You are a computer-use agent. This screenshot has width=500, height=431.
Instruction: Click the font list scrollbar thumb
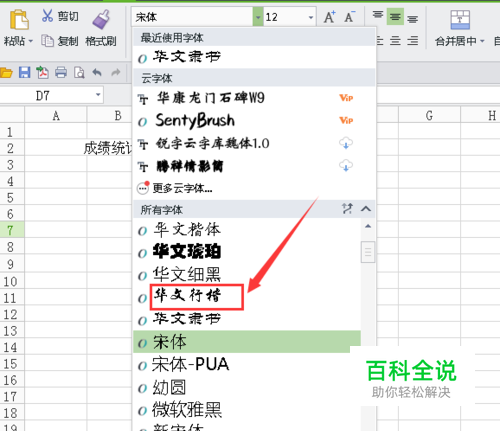(368, 252)
